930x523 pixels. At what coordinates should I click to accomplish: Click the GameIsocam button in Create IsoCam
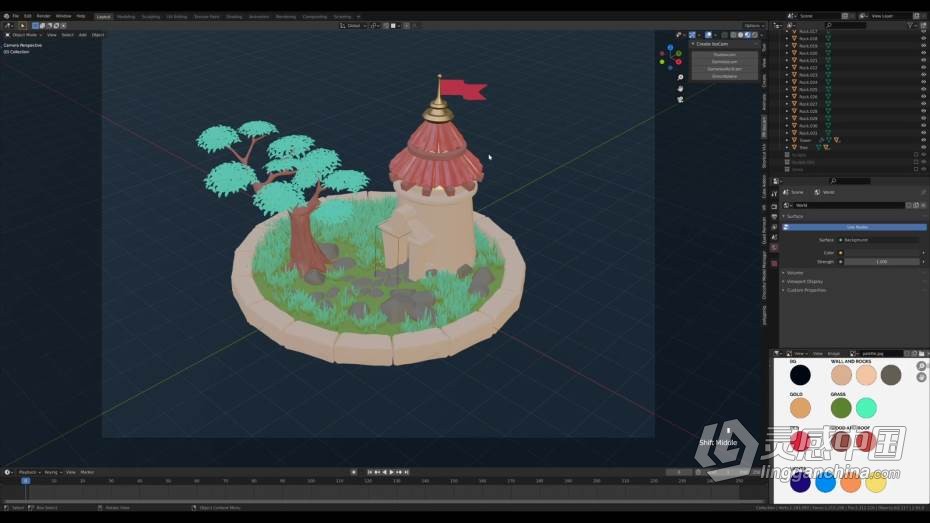pos(724,62)
